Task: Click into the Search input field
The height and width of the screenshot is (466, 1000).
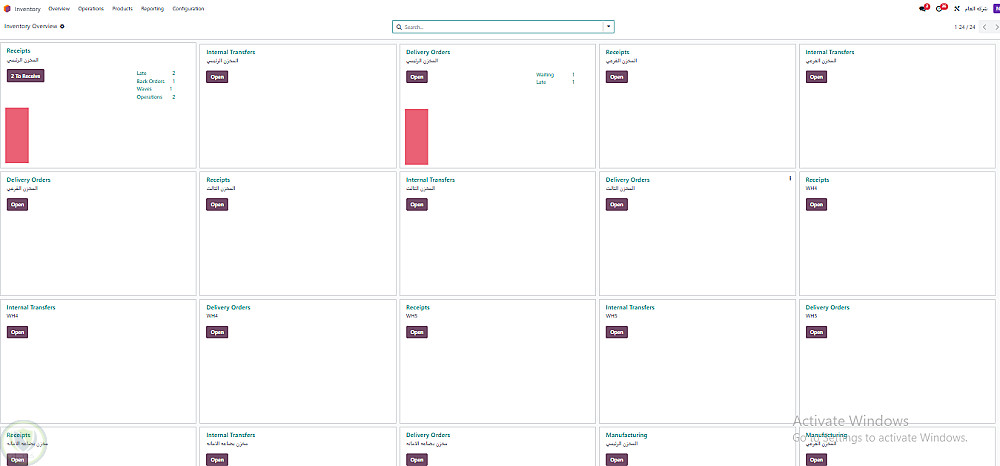Action: pos(500,27)
